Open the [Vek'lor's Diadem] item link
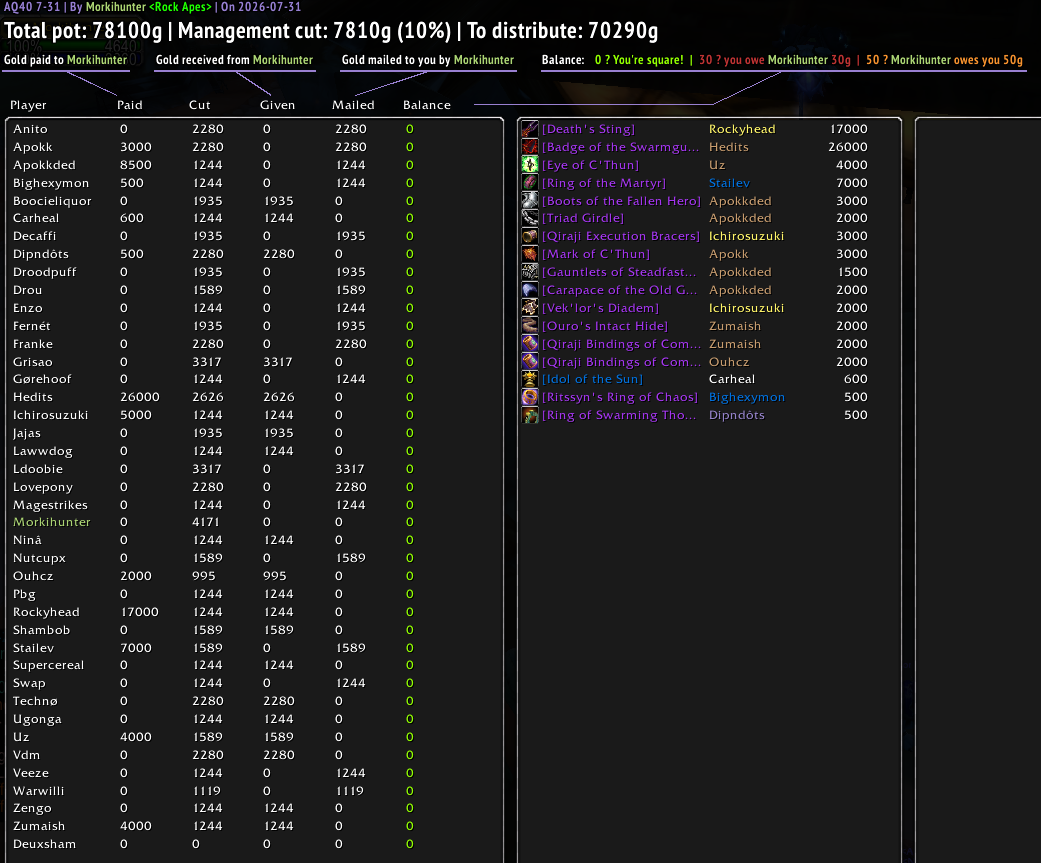Image resolution: width=1041 pixels, height=863 pixels. coord(600,307)
